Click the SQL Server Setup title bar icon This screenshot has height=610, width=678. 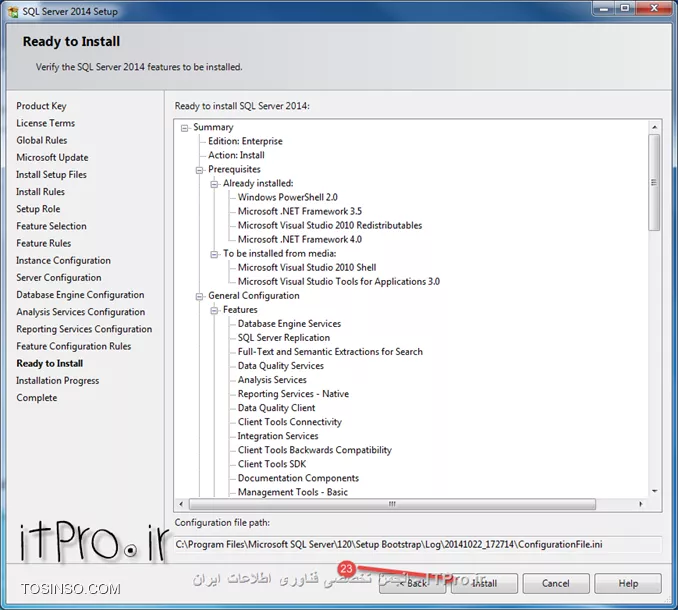click(x=13, y=11)
